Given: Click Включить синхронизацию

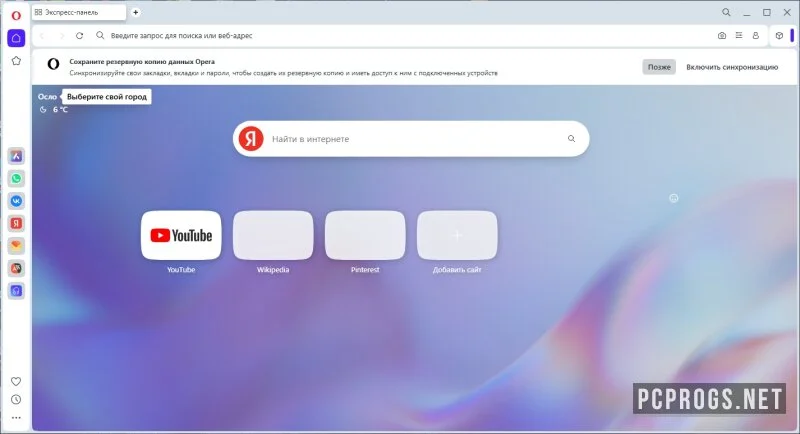Looking at the screenshot, I should (x=732, y=67).
